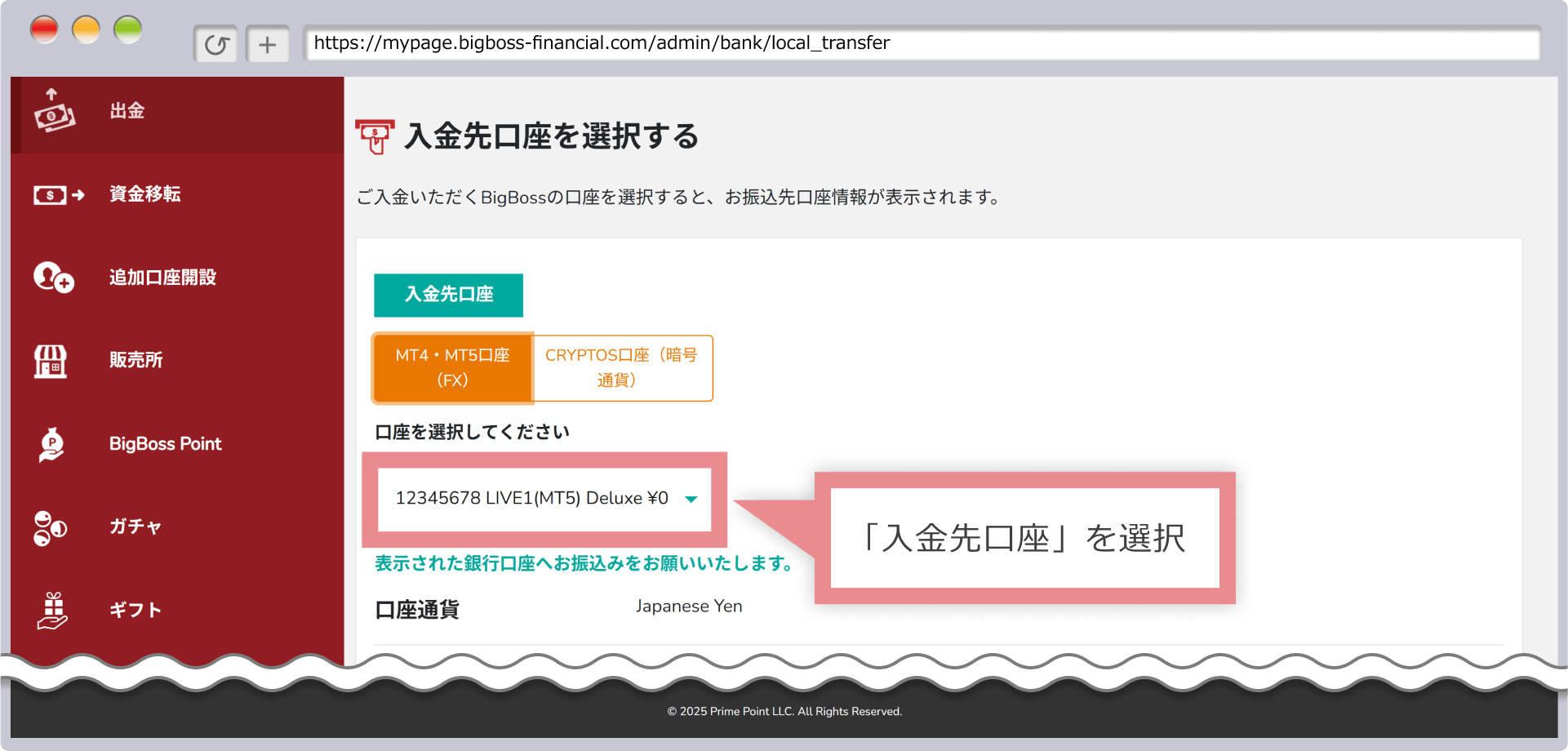Open the 資金移転 menu item
Screen dimensions: 1568x751
click(145, 194)
